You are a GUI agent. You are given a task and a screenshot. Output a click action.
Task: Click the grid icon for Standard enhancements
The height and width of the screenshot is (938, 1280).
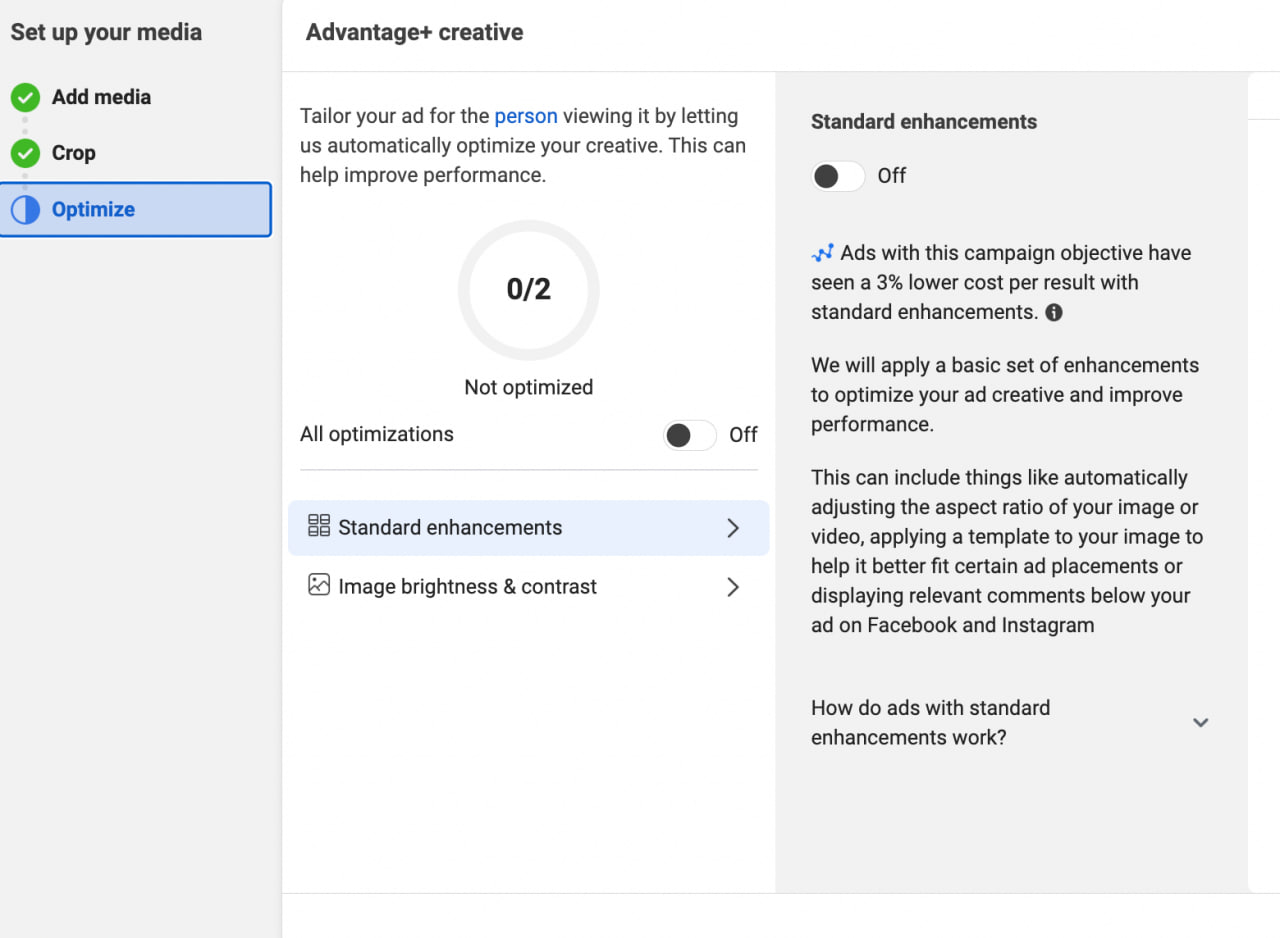click(319, 526)
